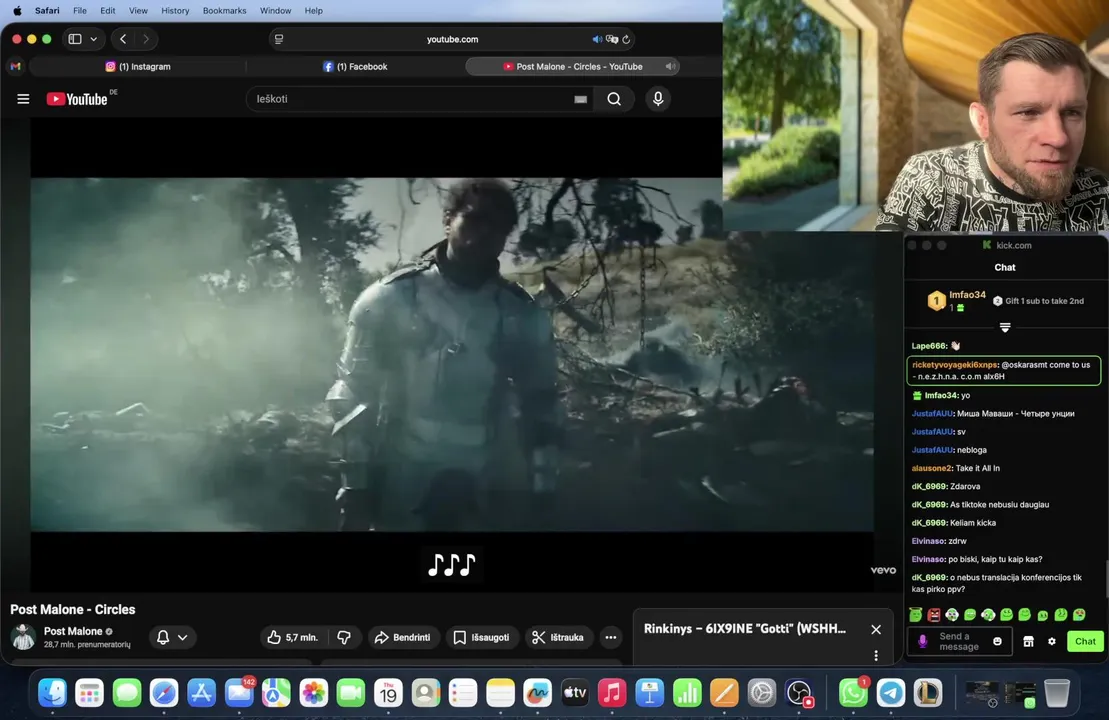Click the Bendrinti share button
The height and width of the screenshot is (720, 1109).
402,637
